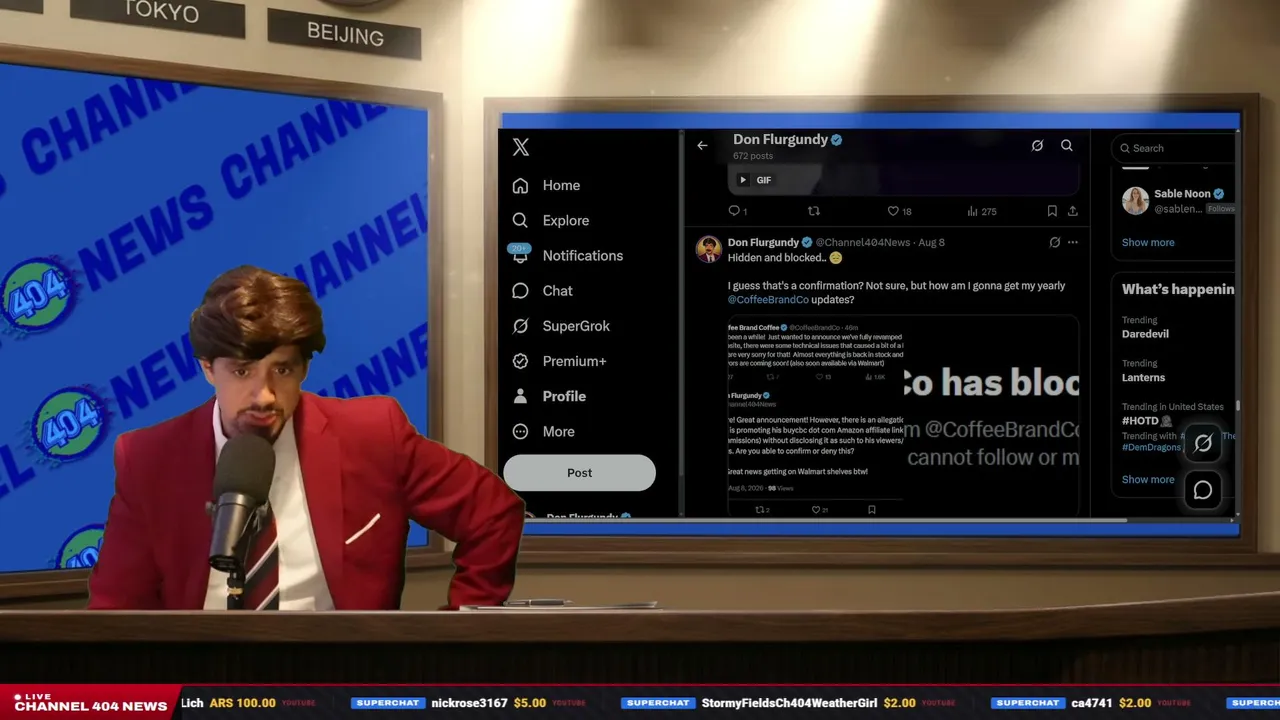Click the Search field on X
The height and width of the screenshot is (720, 1280).
[1174, 148]
